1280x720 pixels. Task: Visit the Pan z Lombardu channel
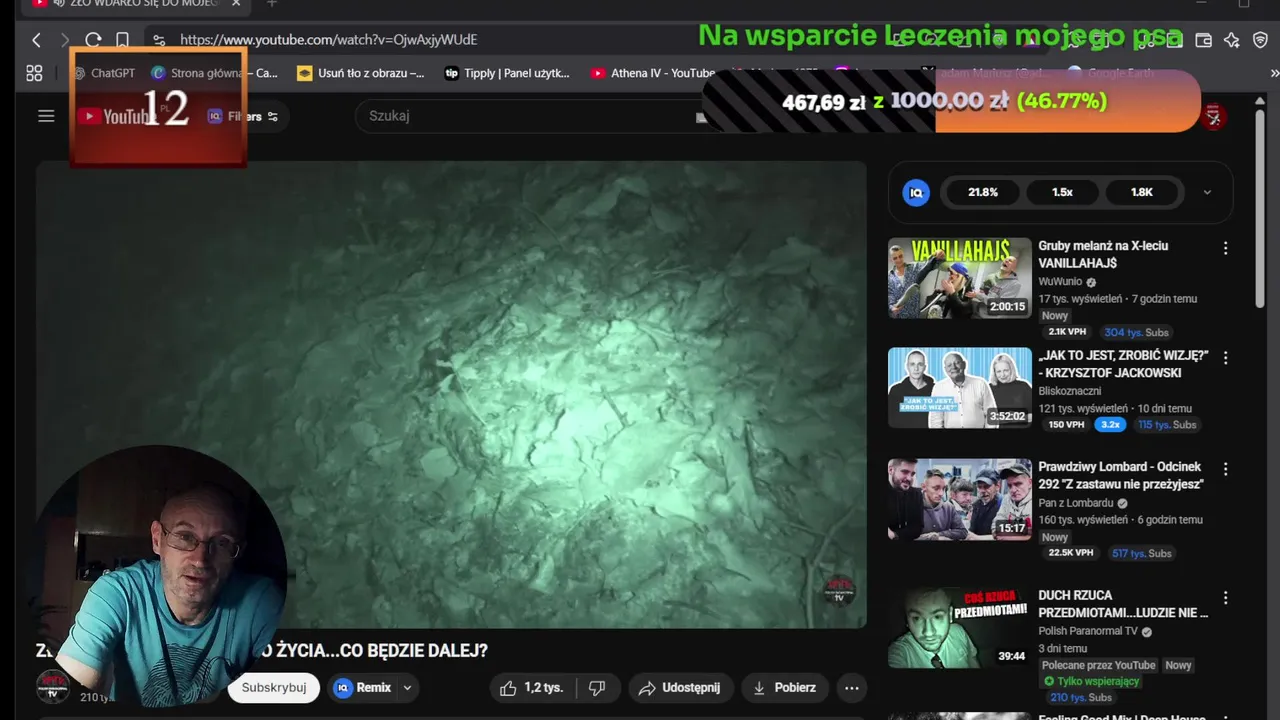coord(1076,503)
